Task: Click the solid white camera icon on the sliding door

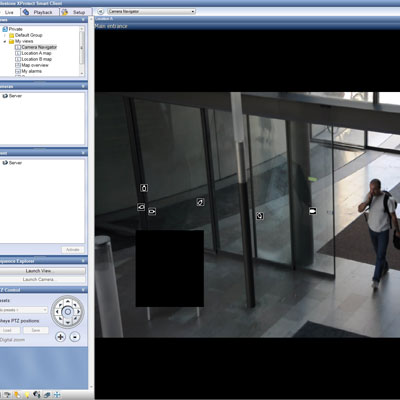Action: 312,211
